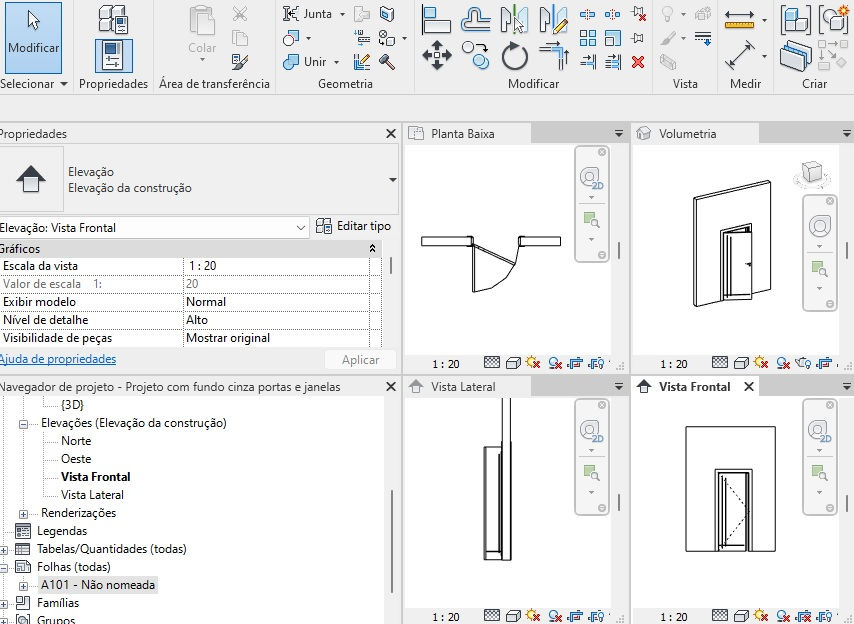This screenshot has height=624, width=854.
Task: Click Create Assembly in Criar panel
Action: tap(795, 20)
